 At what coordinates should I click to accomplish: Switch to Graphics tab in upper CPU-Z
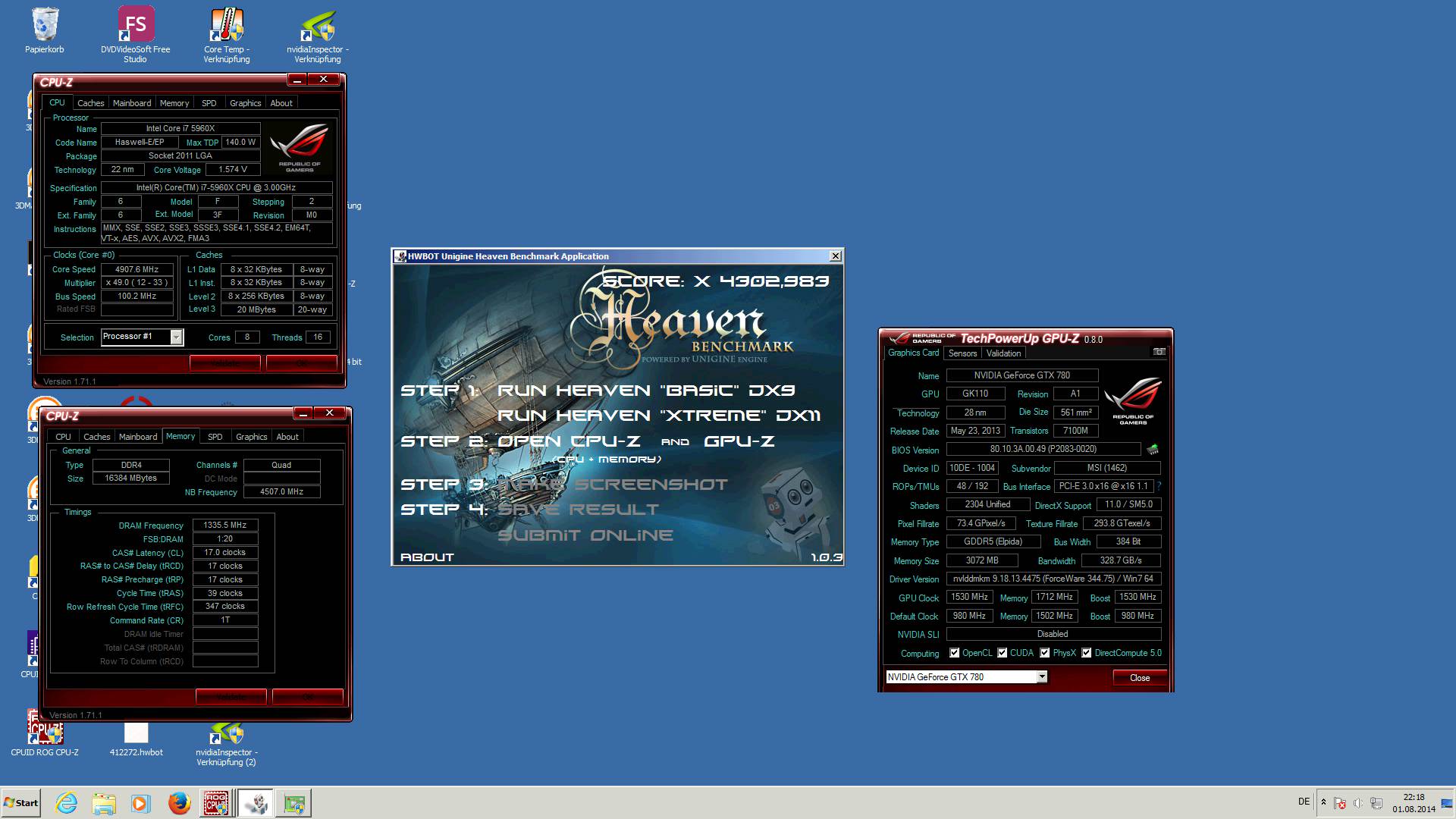pos(246,103)
